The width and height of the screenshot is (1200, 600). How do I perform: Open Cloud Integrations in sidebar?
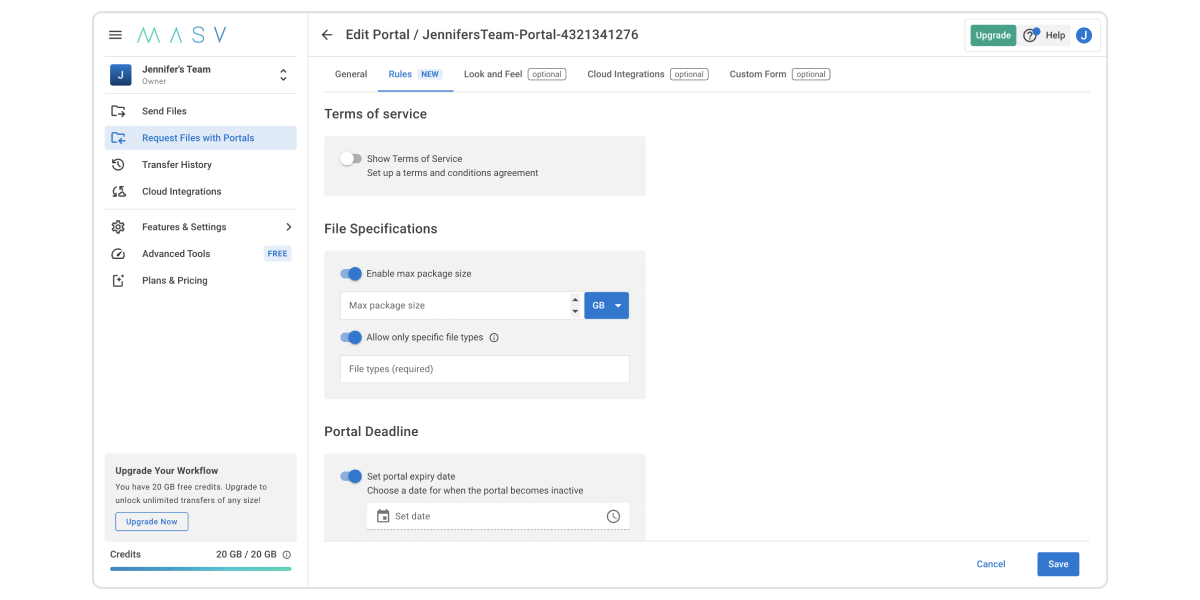coord(200,192)
